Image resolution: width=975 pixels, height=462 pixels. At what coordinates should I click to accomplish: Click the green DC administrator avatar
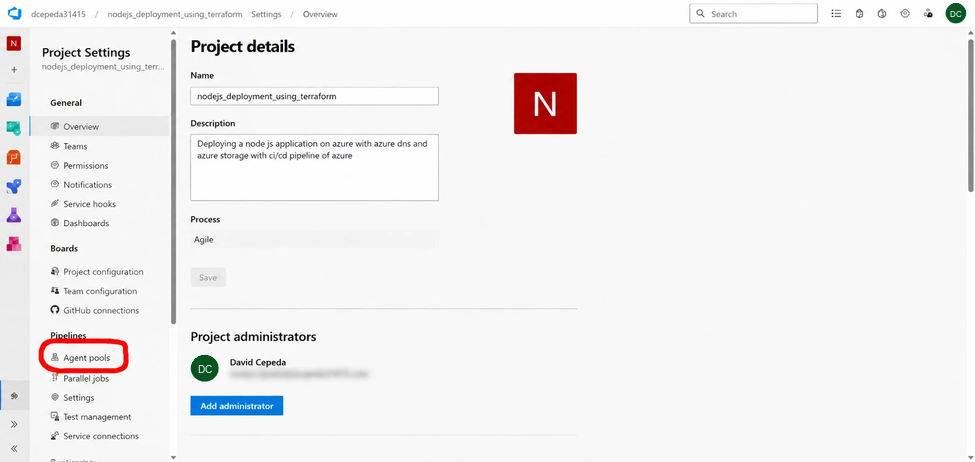pos(205,369)
